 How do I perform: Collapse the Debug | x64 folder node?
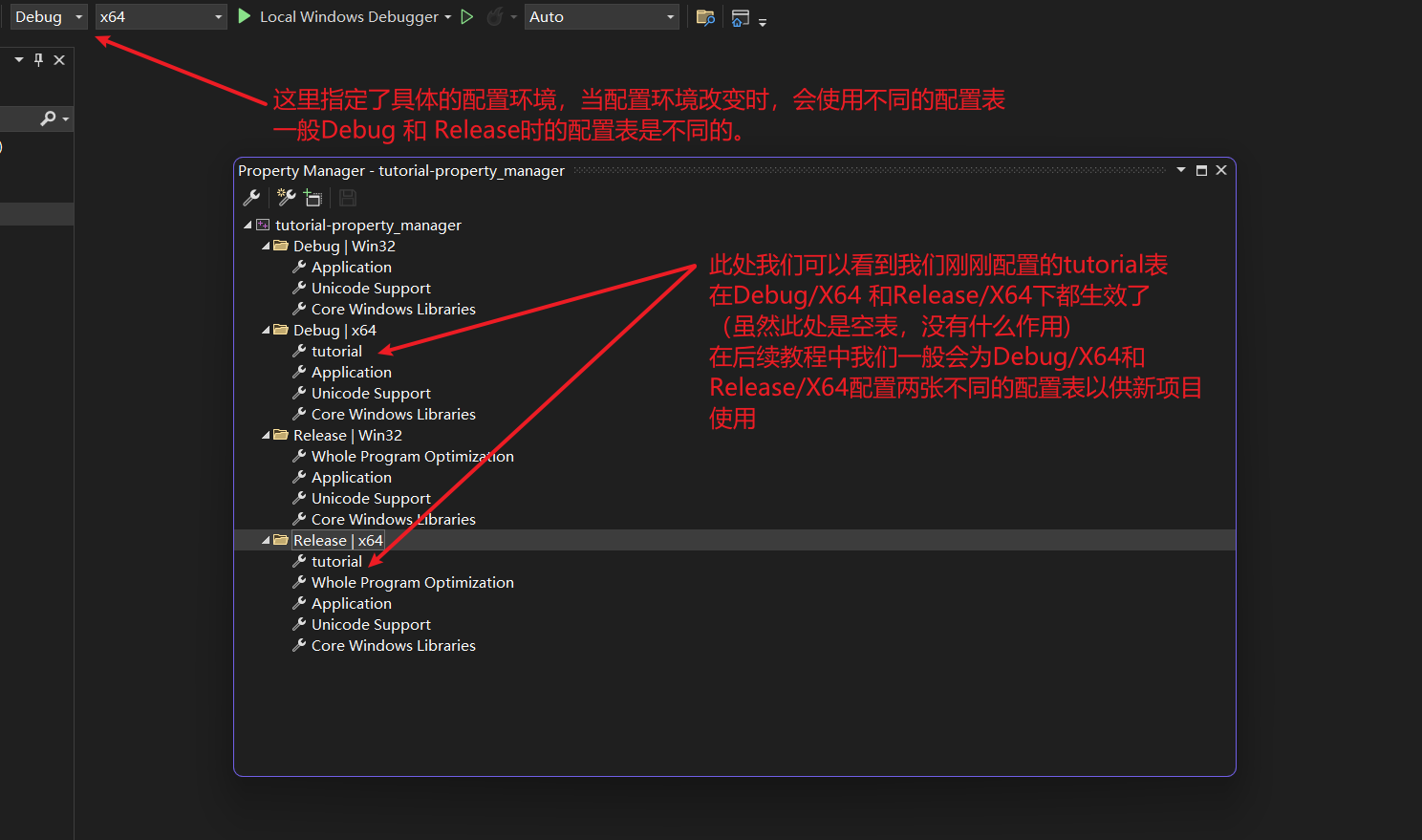click(x=266, y=331)
